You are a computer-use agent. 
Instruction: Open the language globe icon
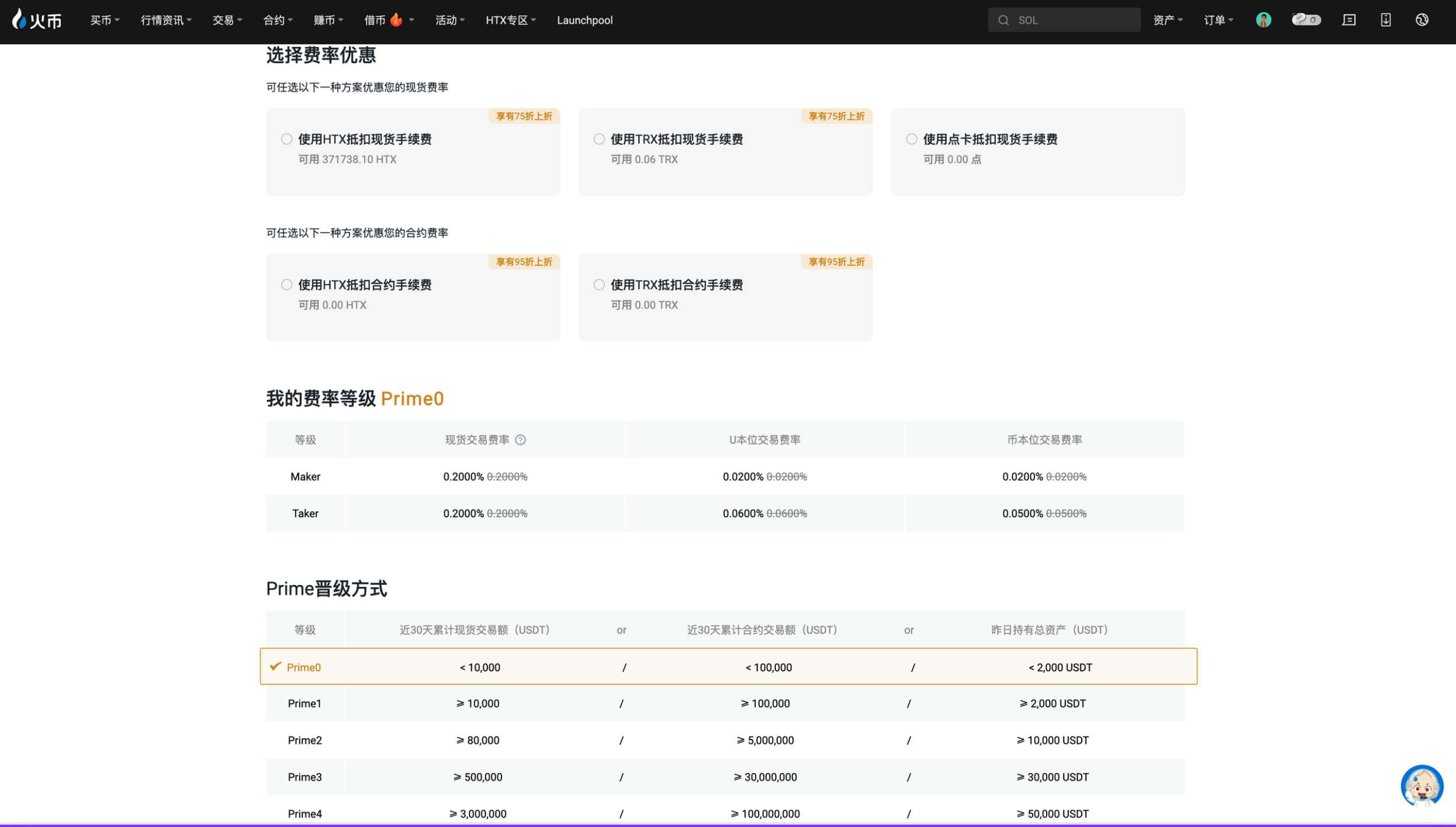pyautogui.click(x=1422, y=20)
